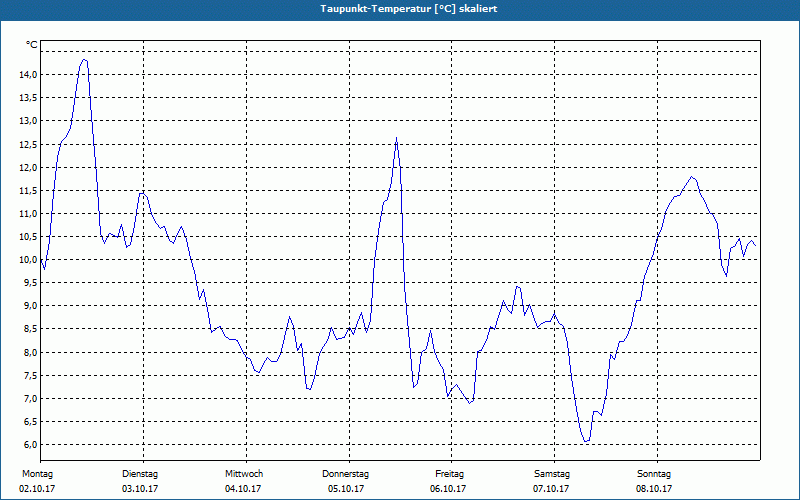The width and height of the screenshot is (800, 500).
Task: Click the 7,5 y-axis value
Action: click(30, 376)
